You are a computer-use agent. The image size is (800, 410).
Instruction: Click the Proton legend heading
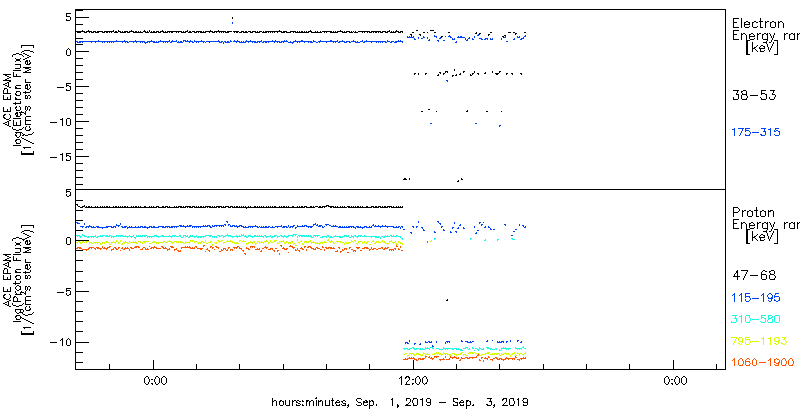pos(753,212)
